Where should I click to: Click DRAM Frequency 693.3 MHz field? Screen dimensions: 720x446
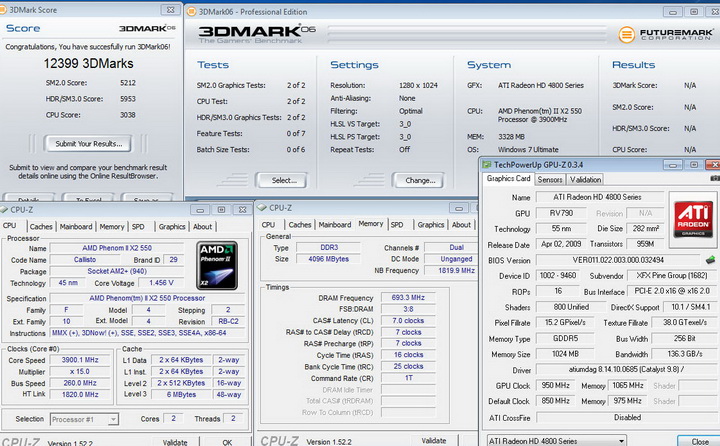click(408, 297)
